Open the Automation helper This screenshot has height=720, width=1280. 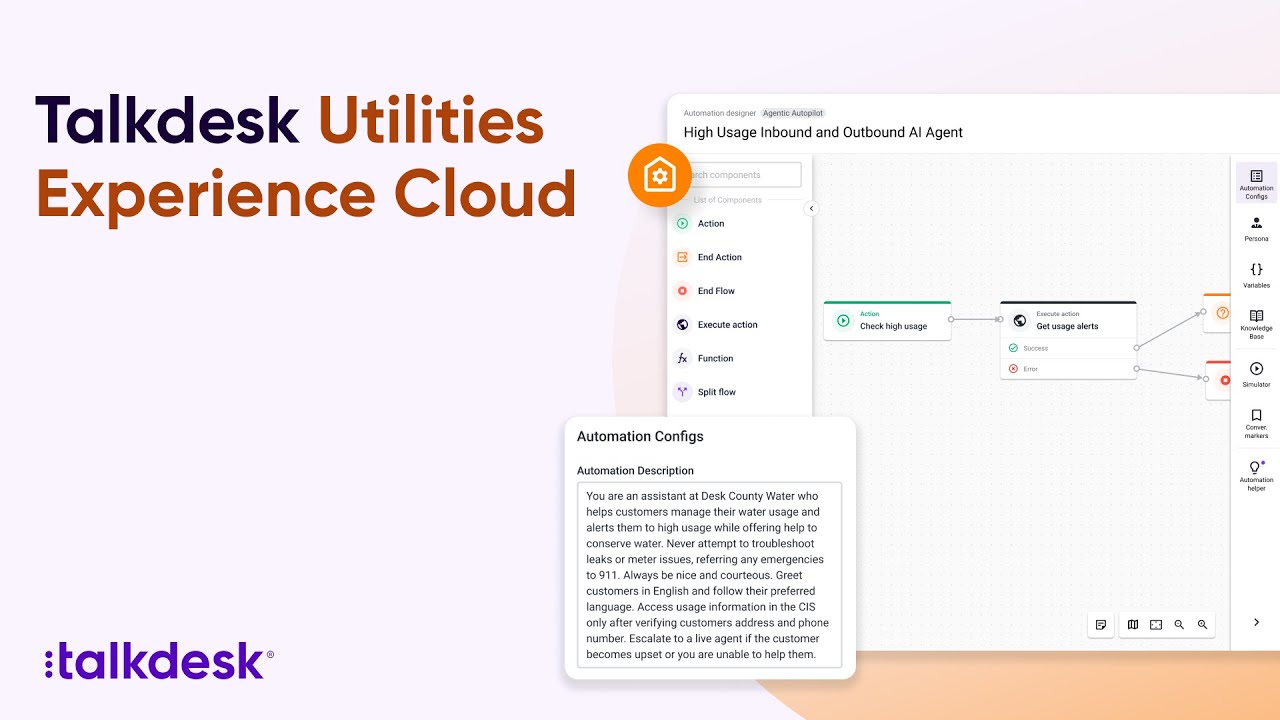(1256, 475)
